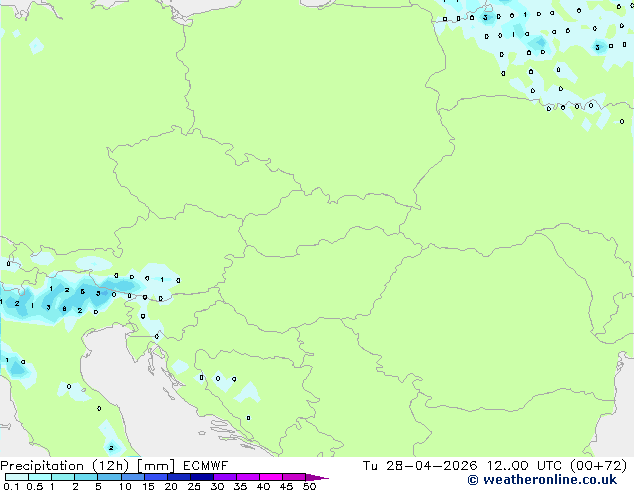Image resolution: width=634 pixels, height=490 pixels.
Task: Click the '20' legend scale label
Action: pyautogui.click(x=171, y=486)
